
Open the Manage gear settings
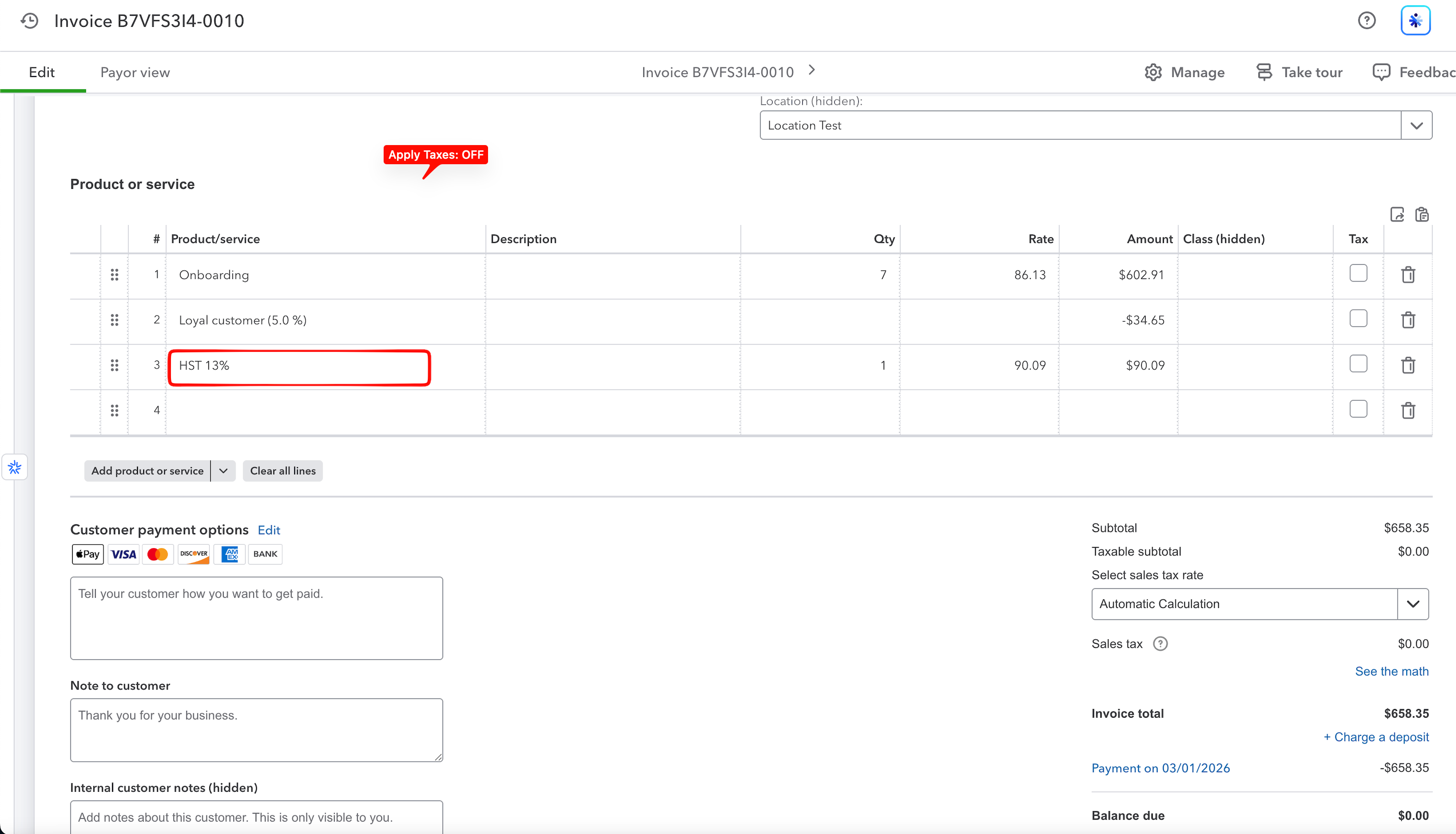[1184, 72]
